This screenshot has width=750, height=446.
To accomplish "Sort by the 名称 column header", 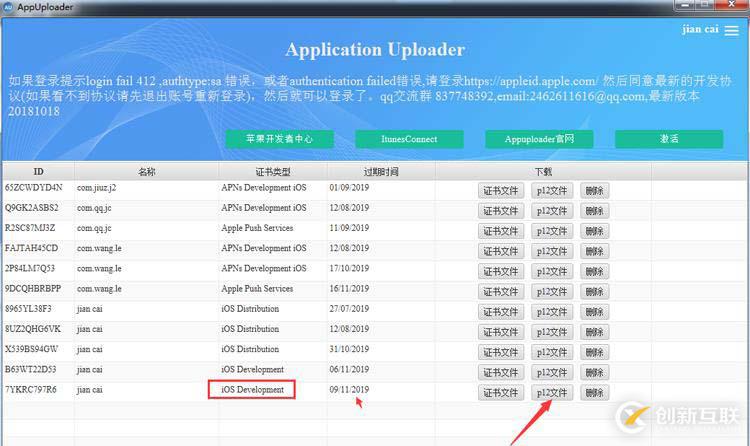I will (146, 171).
